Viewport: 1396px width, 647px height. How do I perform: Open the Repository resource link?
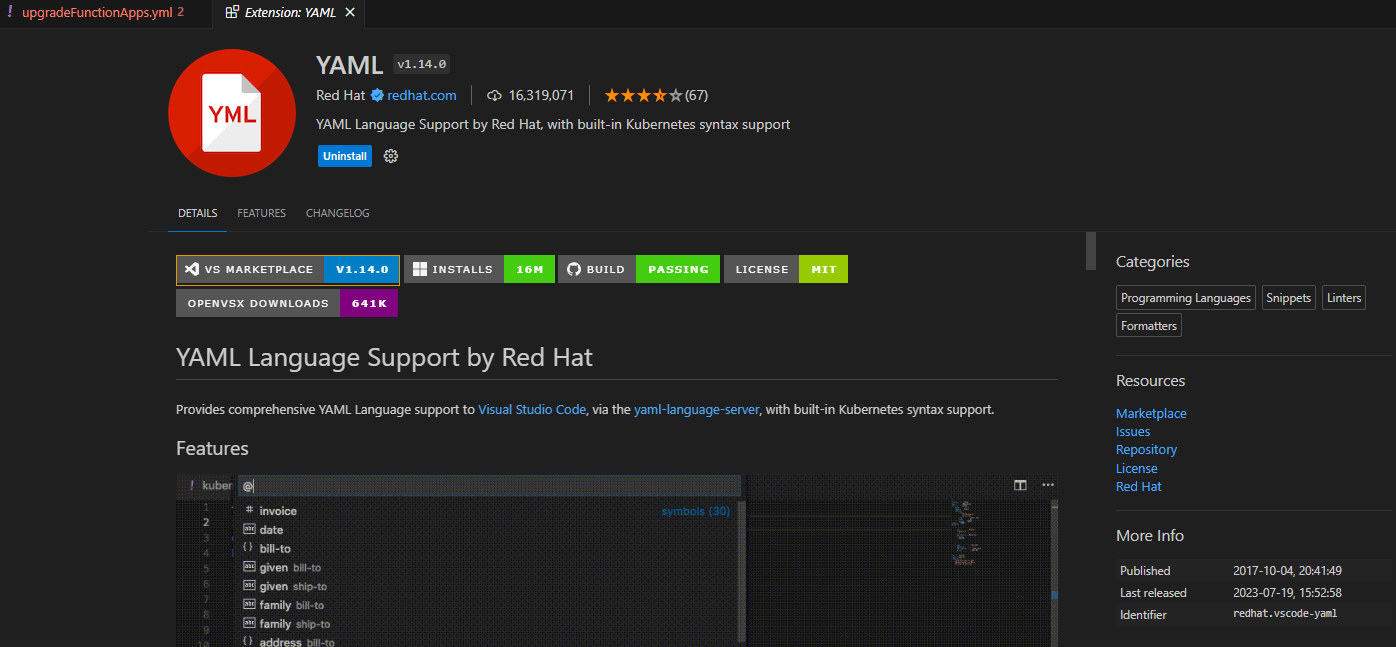pyautogui.click(x=1146, y=450)
